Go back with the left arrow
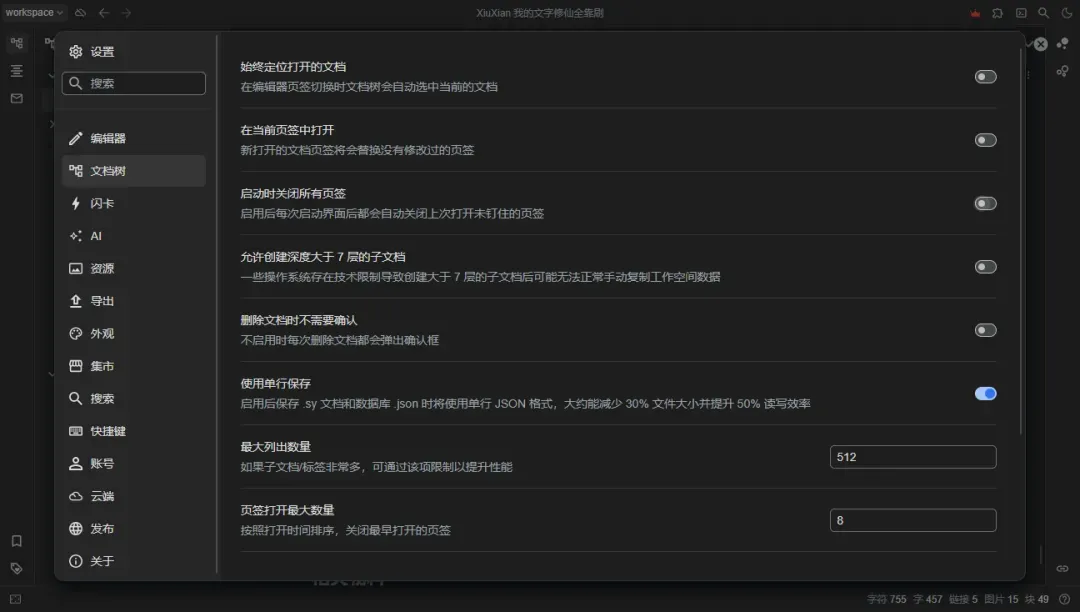 (x=104, y=12)
